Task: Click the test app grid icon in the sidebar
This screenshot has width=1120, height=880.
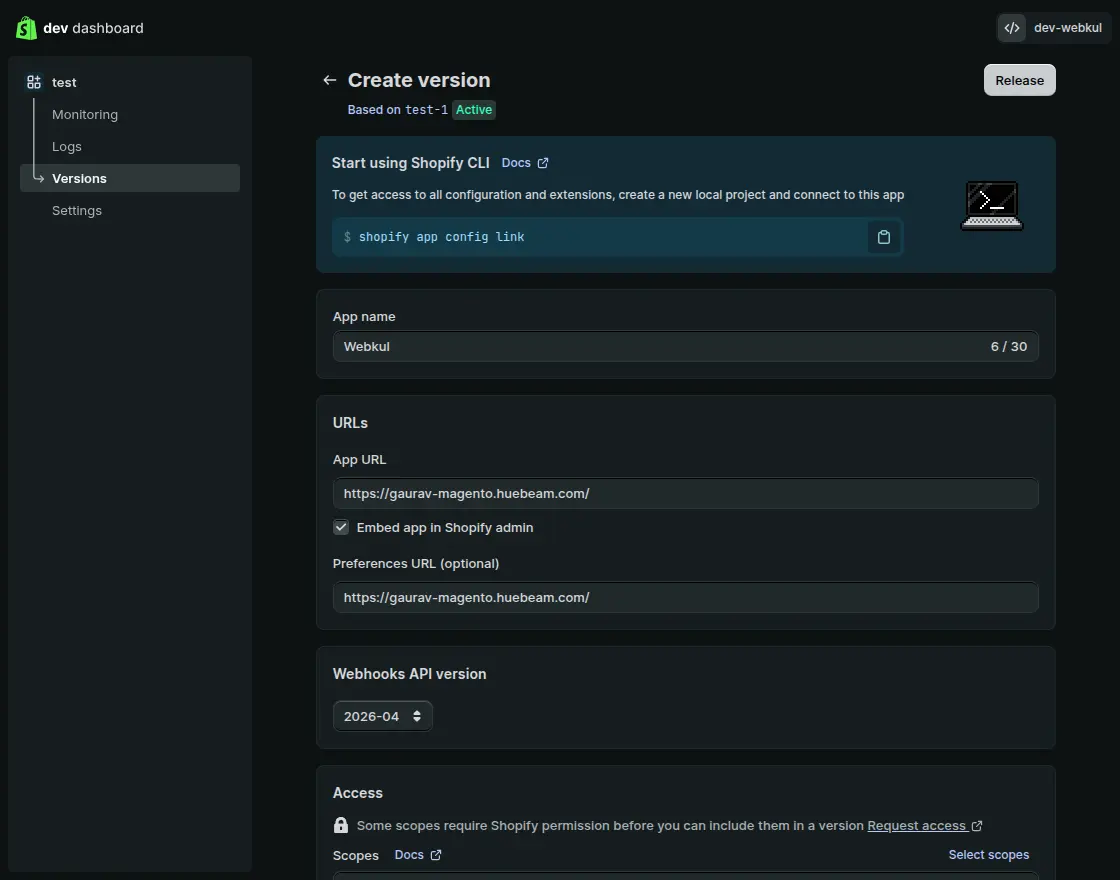Action: tap(34, 82)
